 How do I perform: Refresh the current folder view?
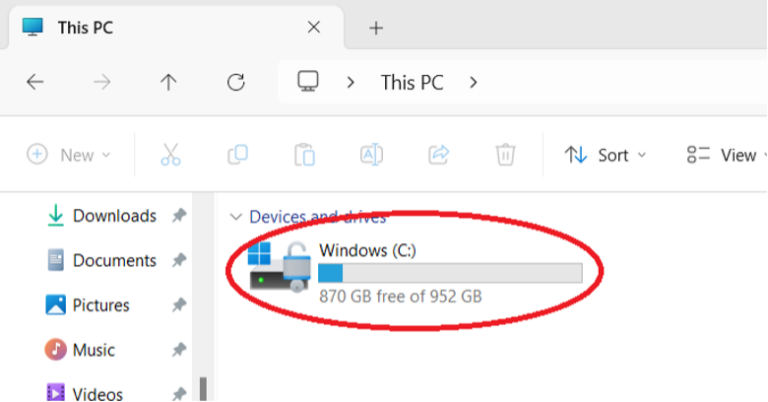pyautogui.click(x=236, y=82)
